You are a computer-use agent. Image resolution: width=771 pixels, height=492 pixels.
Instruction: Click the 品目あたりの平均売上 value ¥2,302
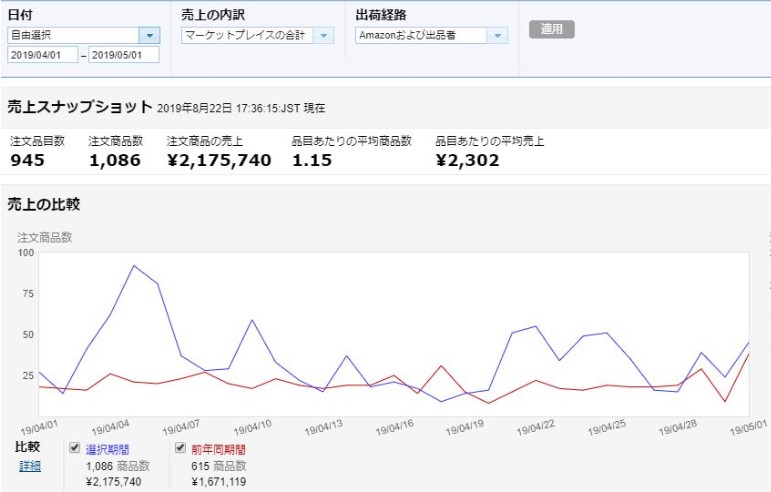[467, 160]
